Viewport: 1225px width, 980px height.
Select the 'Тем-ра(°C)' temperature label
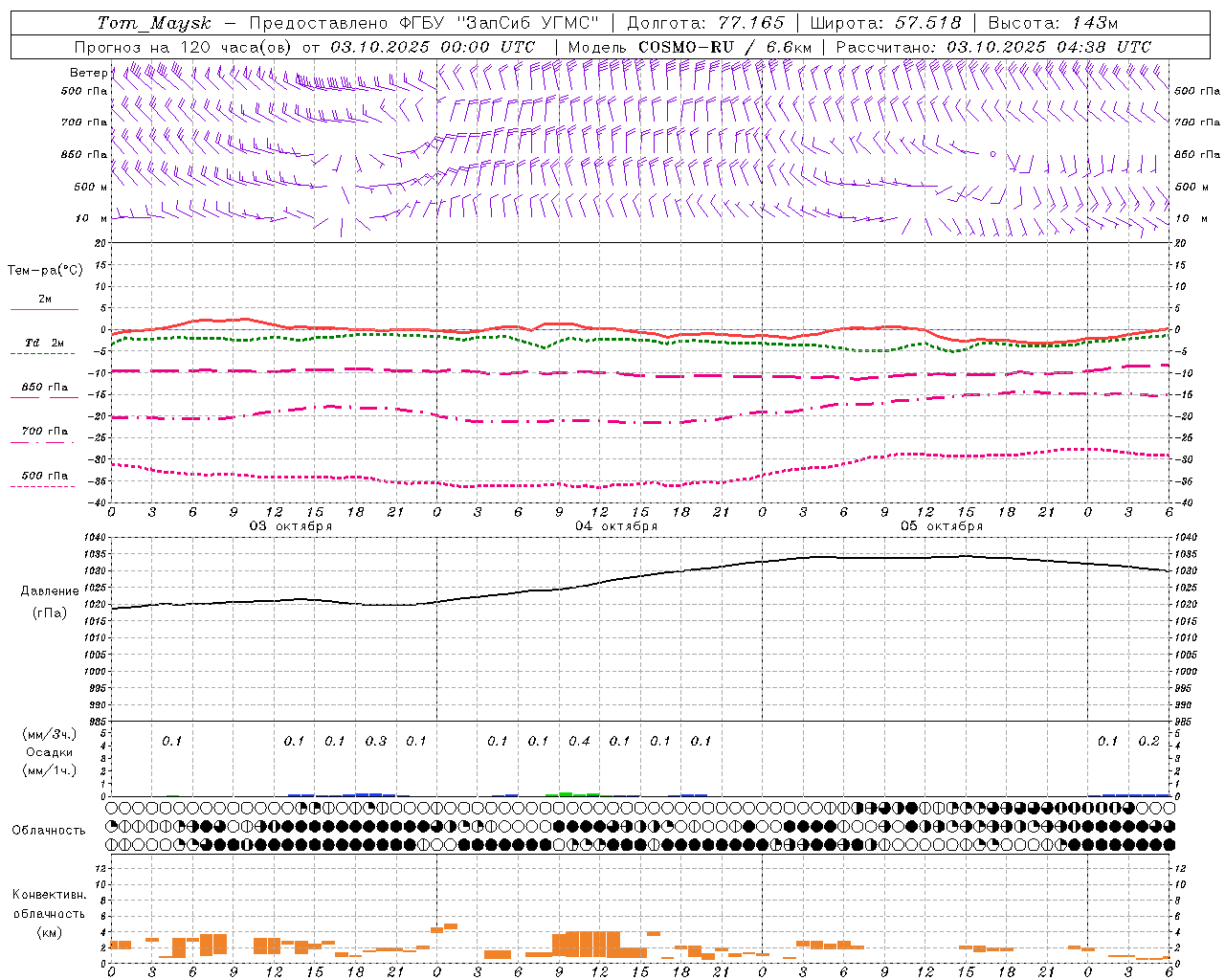pos(45,271)
